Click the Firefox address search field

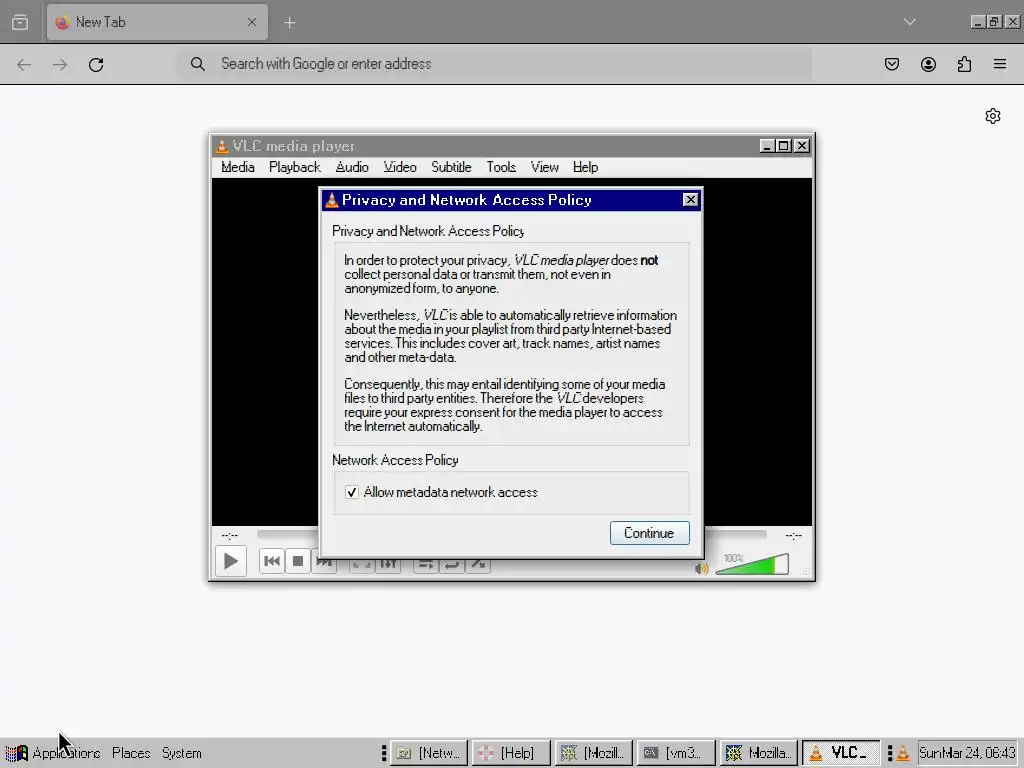click(x=495, y=64)
